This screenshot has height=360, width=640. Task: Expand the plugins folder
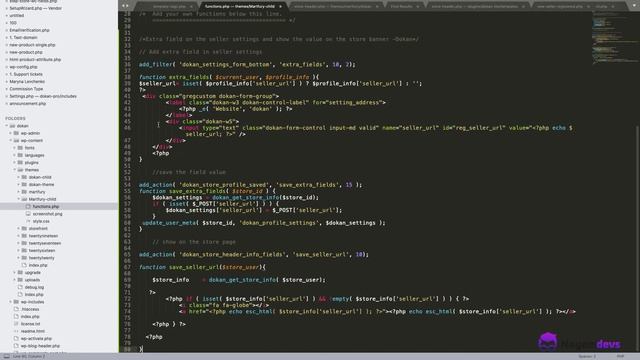click(x=15, y=162)
